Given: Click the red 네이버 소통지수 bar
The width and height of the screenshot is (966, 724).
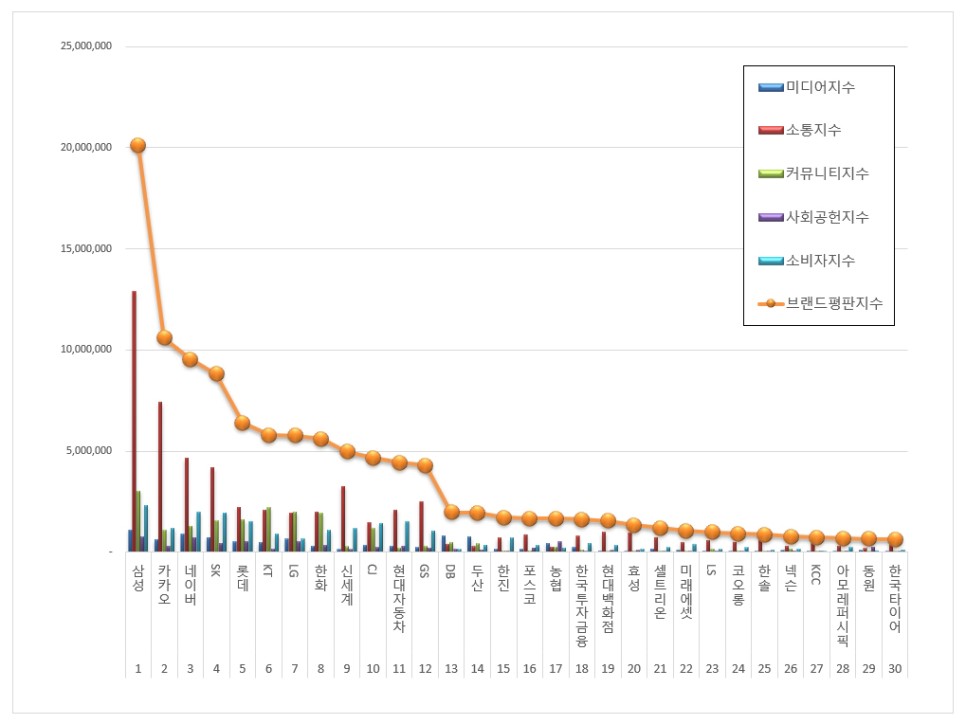Looking at the screenshot, I should [187, 505].
